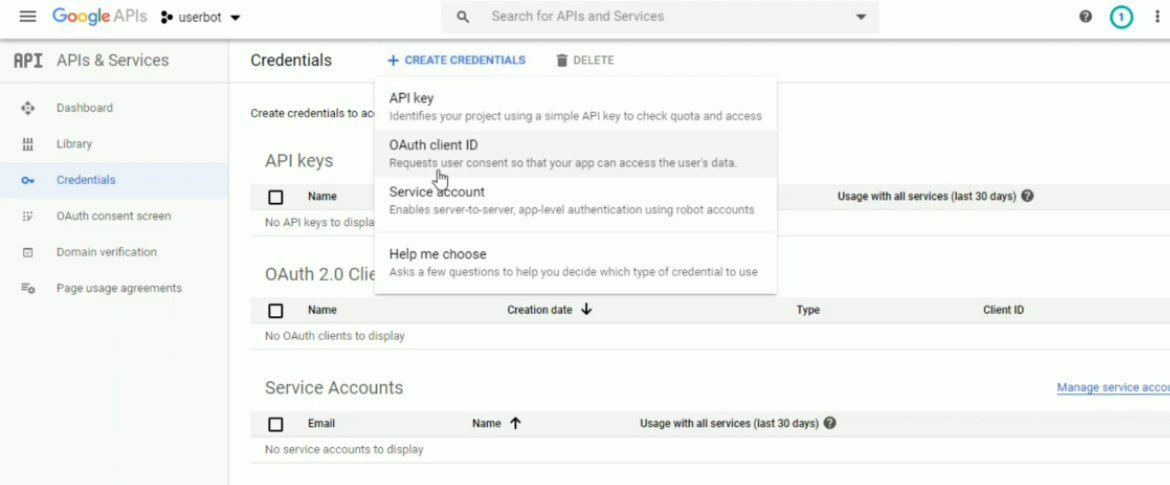The height and width of the screenshot is (485, 1170).
Task: Toggle the OAuth 2.0 clients select-all checkbox
Action: pos(276,310)
